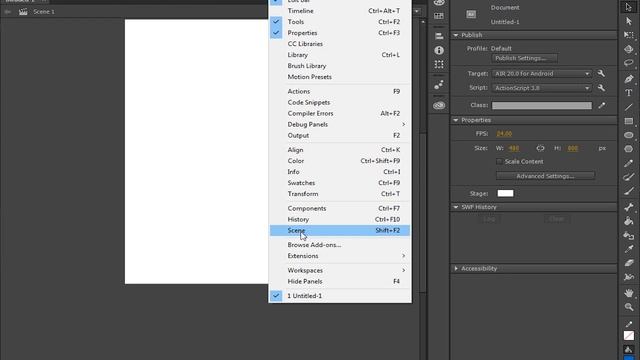The width and height of the screenshot is (640, 360).
Task: Choose Timeline from the Window menu
Action: [340, 11]
